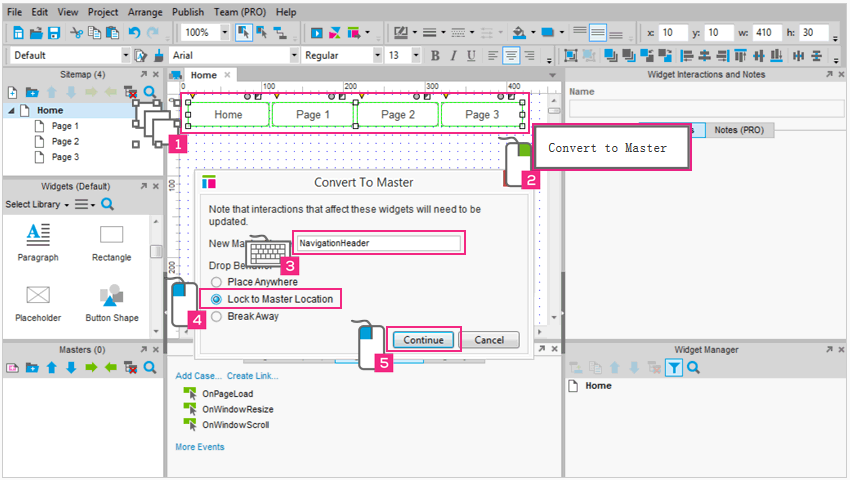Image resolution: width=850 pixels, height=480 pixels.
Task: Search the Sitemap panel with magnifier icon
Action: tap(149, 92)
